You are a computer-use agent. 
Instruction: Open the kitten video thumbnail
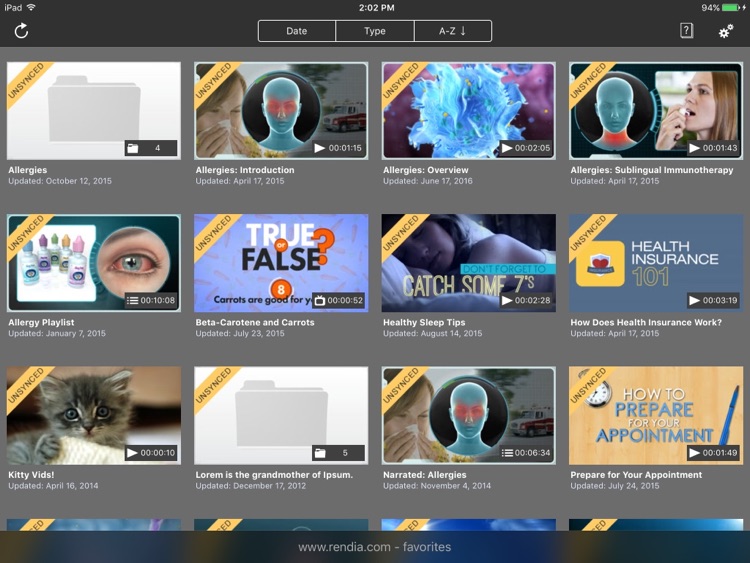coord(94,415)
